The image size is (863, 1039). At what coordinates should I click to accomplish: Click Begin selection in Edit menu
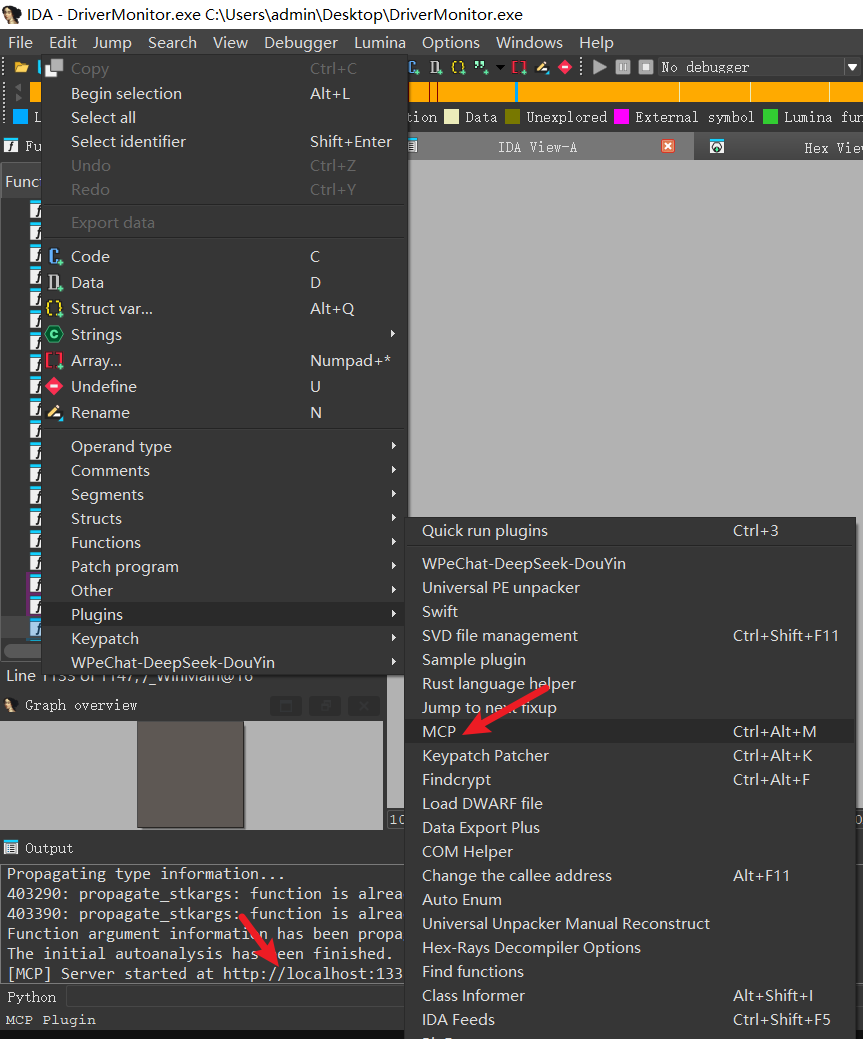point(126,93)
